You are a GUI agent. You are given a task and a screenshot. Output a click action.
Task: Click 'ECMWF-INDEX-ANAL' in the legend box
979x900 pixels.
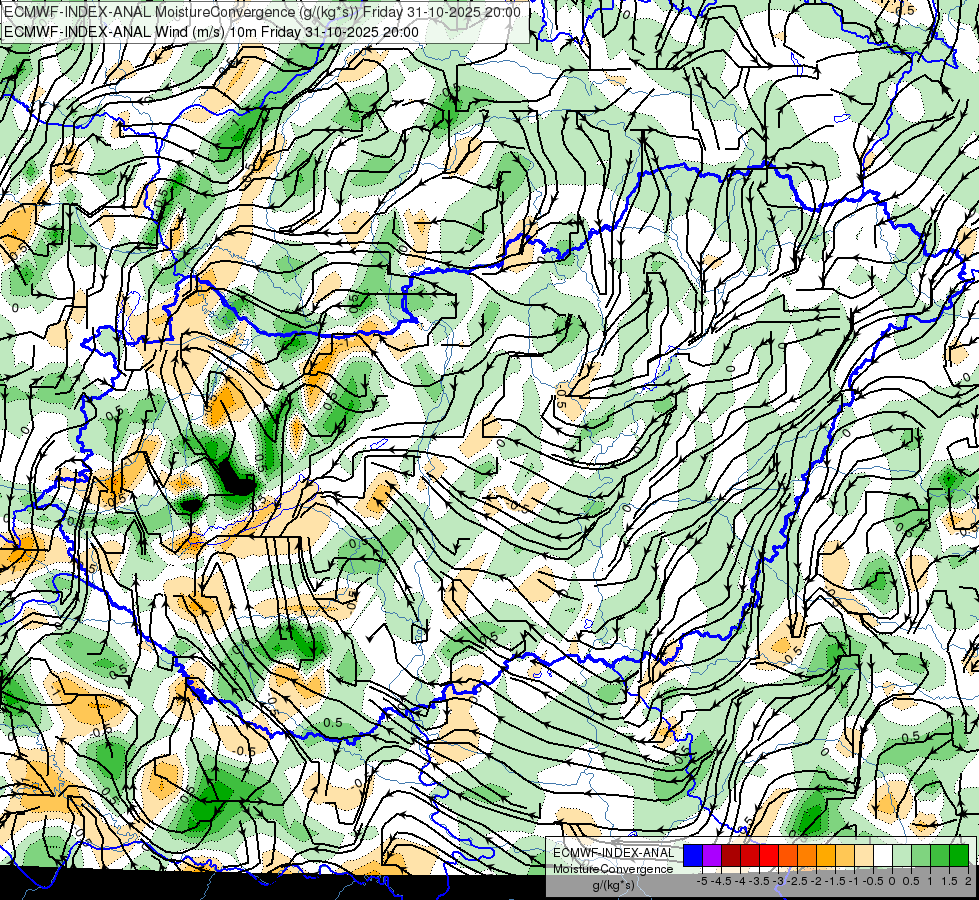(614, 853)
